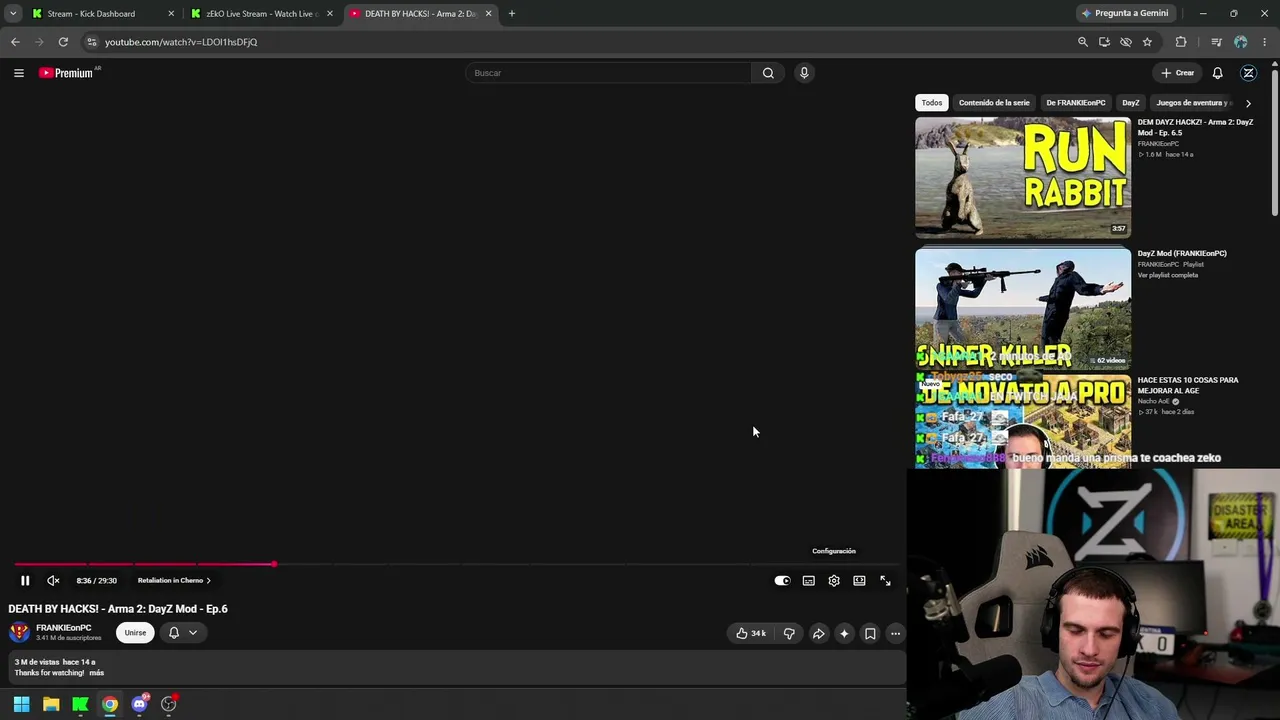Click the sparkle Ask icon below video
Viewport: 1280px width, 720px height.
[844, 633]
